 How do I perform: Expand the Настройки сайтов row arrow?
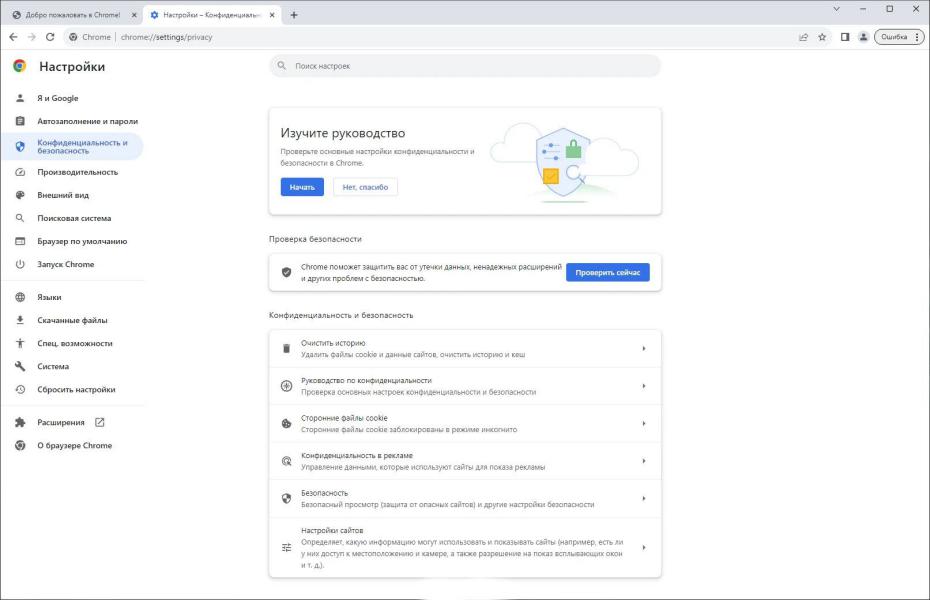[x=644, y=547]
